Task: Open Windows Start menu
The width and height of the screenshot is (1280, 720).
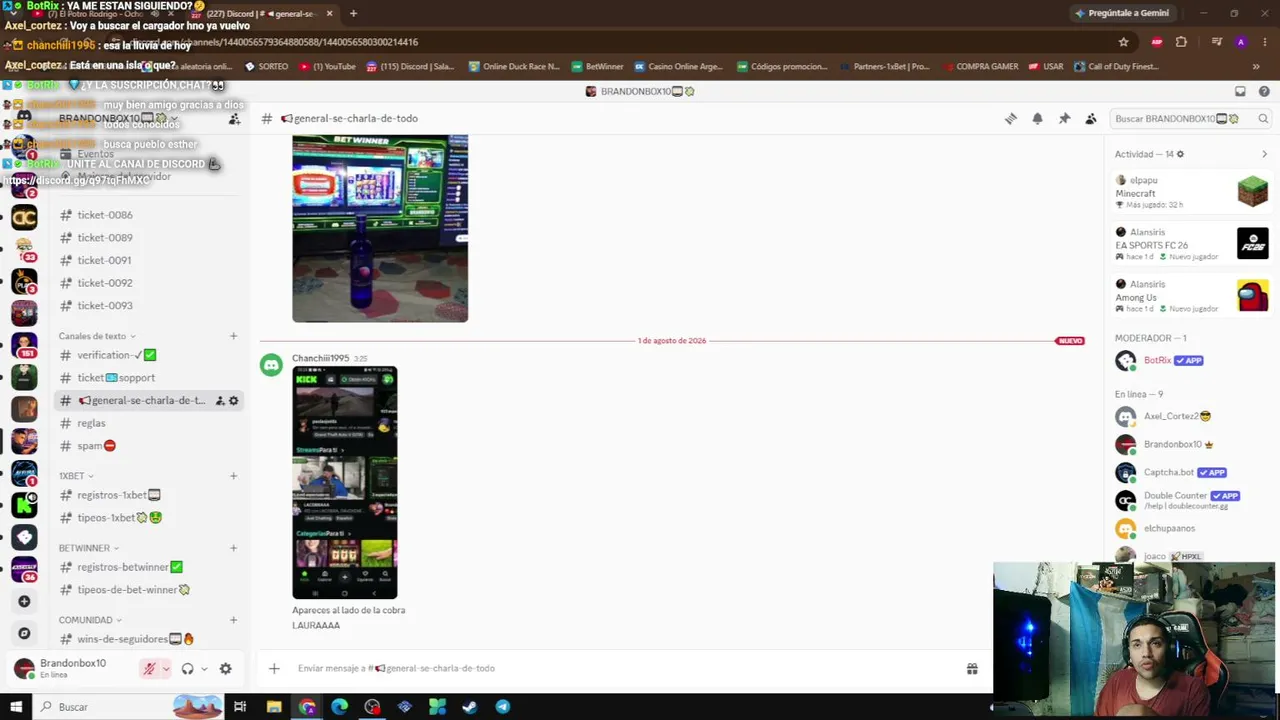Action: [x=16, y=707]
